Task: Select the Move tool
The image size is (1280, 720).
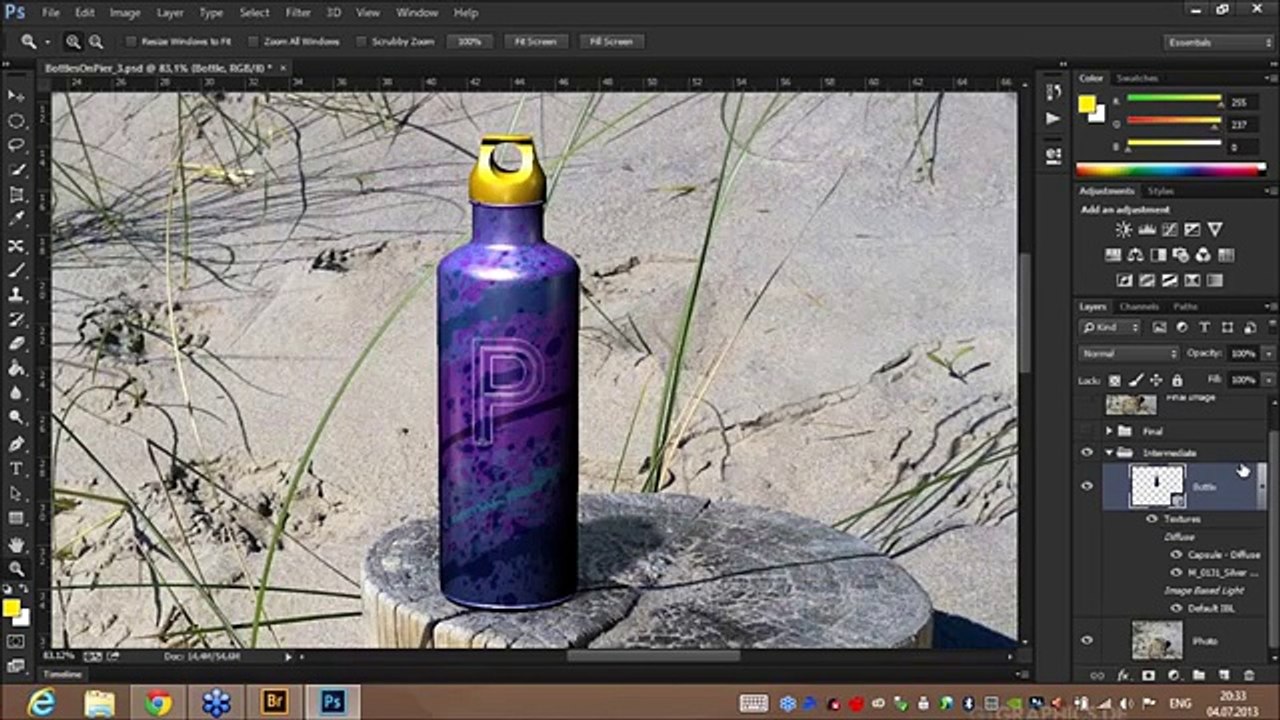Action: click(16, 96)
